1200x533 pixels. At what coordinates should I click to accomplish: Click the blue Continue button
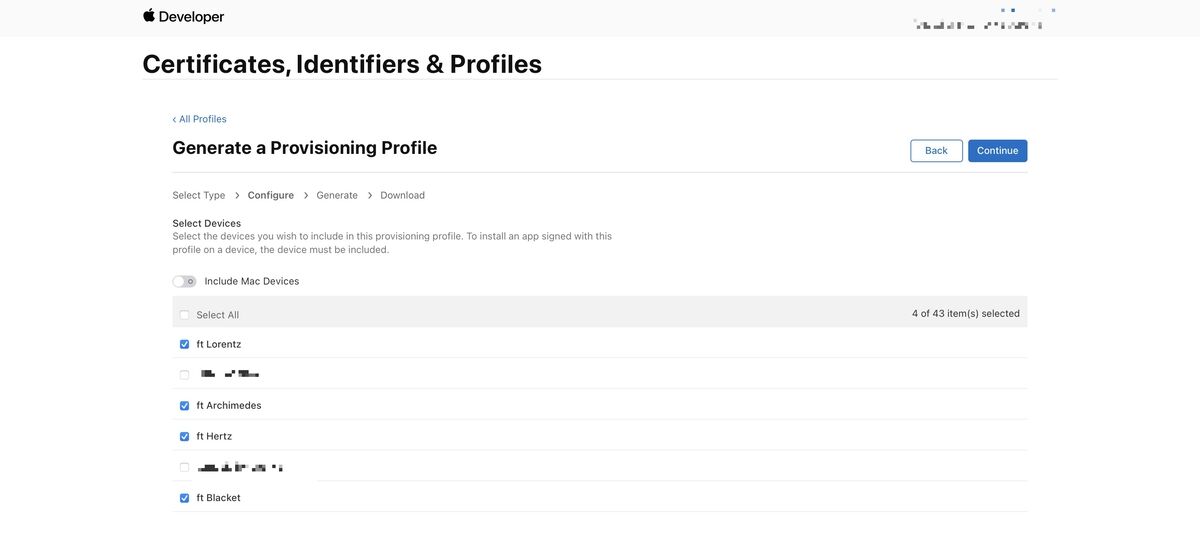click(x=997, y=151)
